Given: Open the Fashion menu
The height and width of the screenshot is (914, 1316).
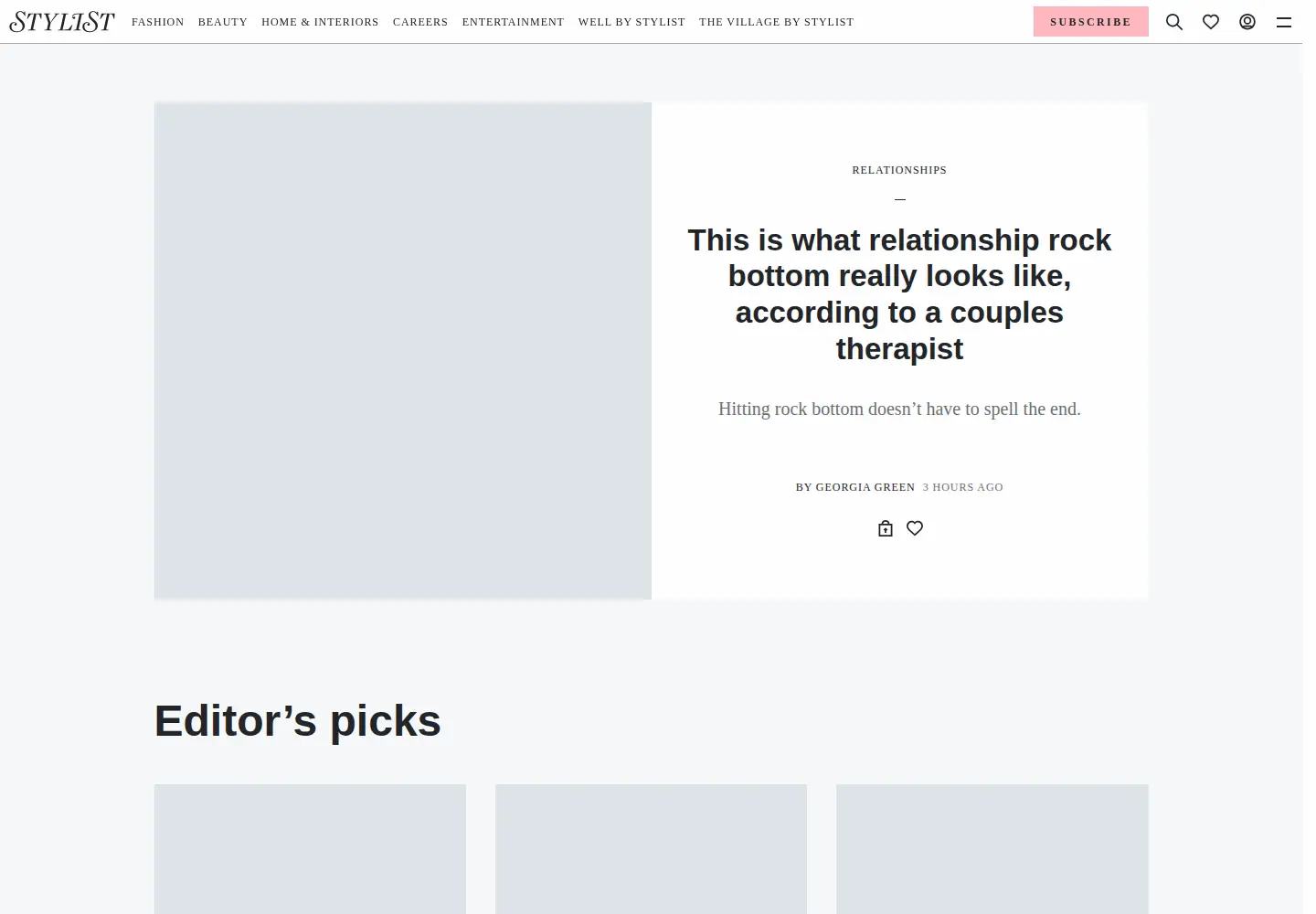Looking at the screenshot, I should coord(158,22).
